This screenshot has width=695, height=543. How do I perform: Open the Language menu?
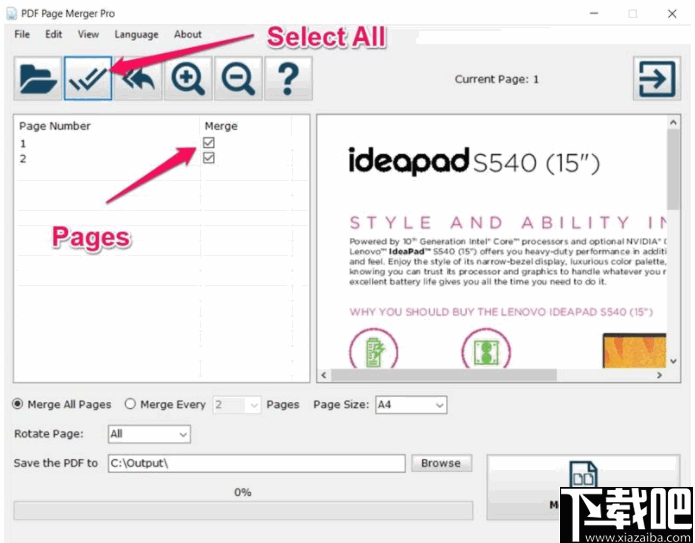[x=136, y=34]
